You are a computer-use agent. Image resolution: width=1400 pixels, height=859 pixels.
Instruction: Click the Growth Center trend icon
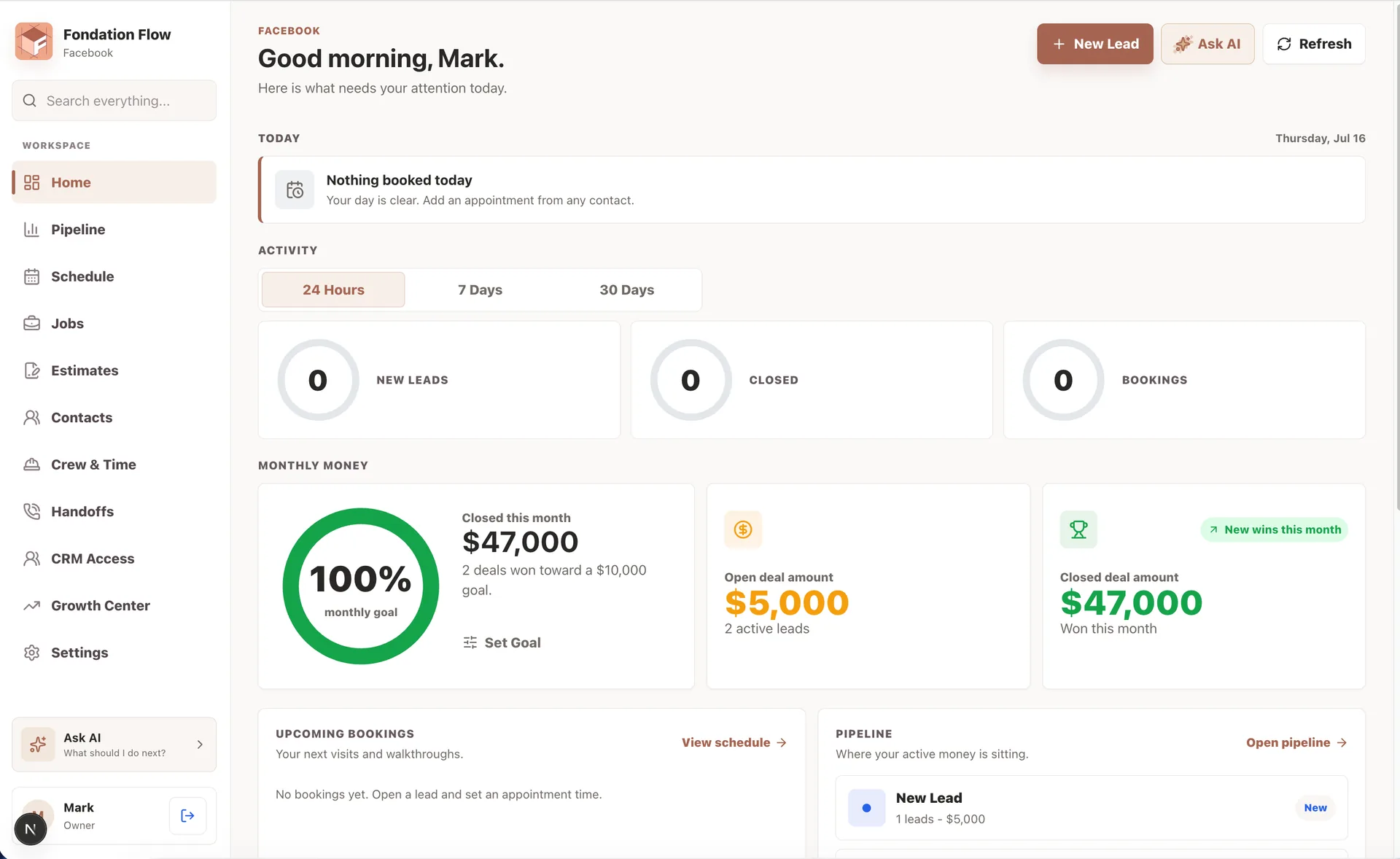31,605
